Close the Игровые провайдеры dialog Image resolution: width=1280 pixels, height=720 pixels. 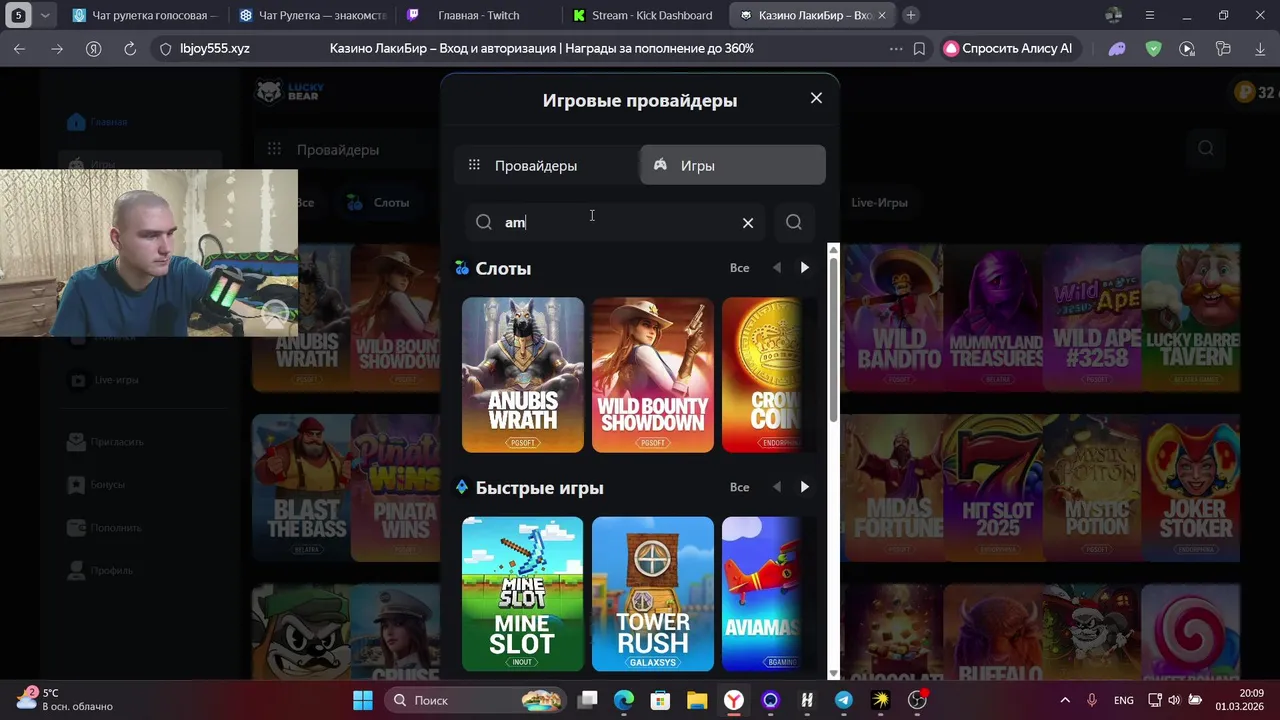coord(816,98)
